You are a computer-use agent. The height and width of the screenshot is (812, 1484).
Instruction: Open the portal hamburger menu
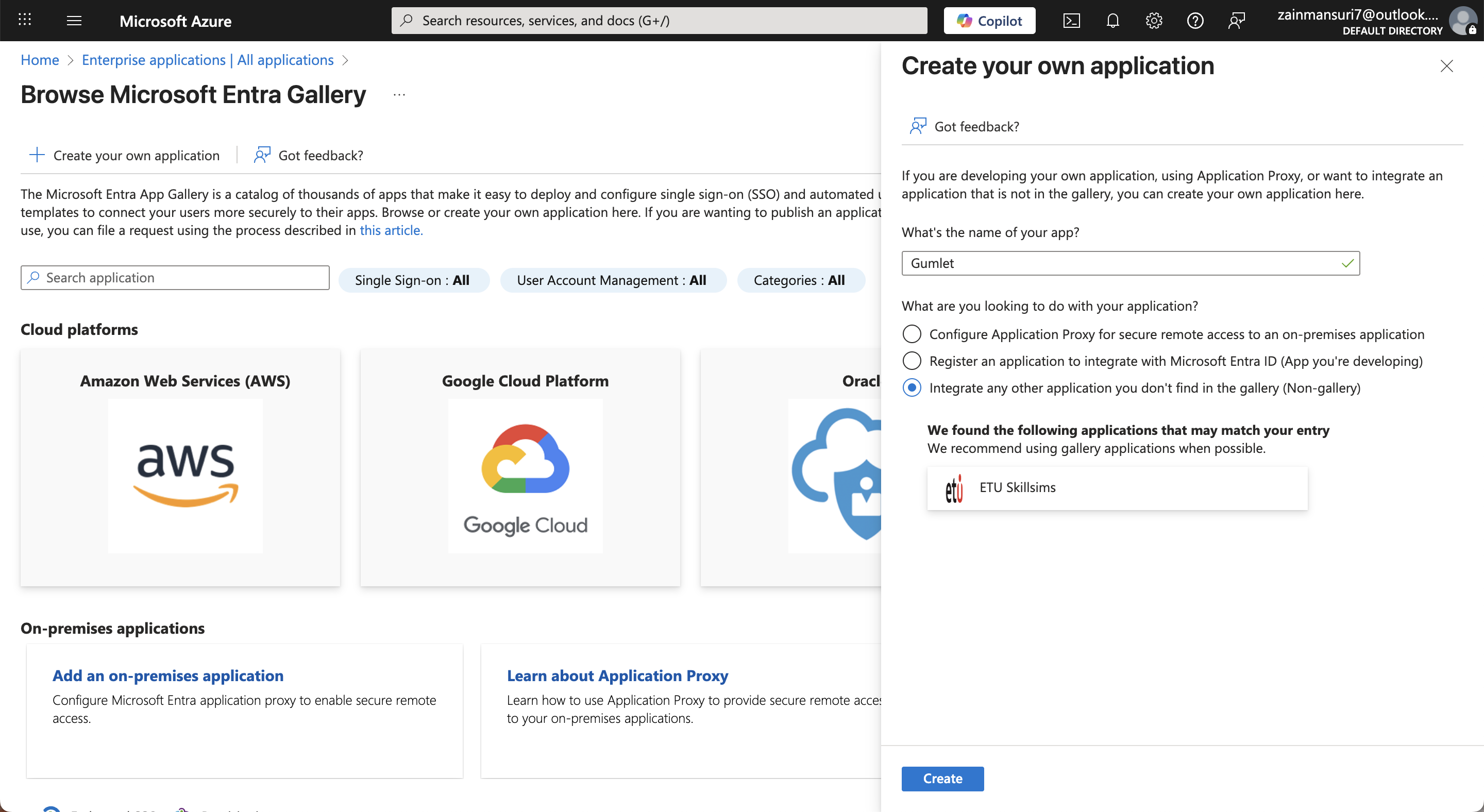74,21
